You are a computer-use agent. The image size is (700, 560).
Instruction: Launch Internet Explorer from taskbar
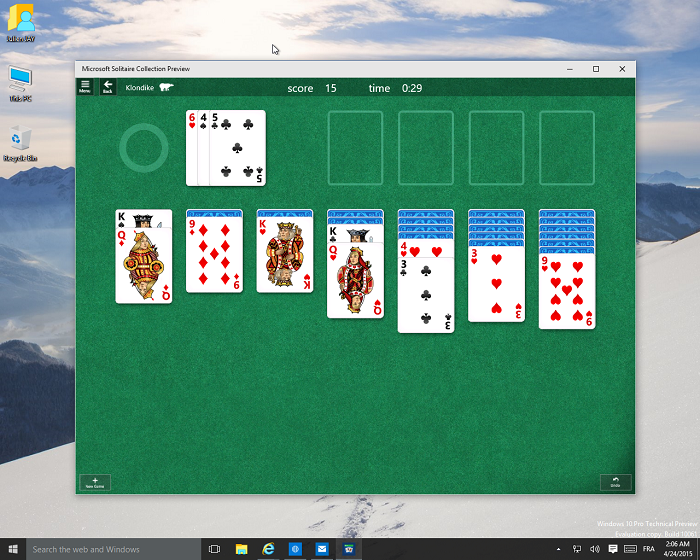click(268, 549)
